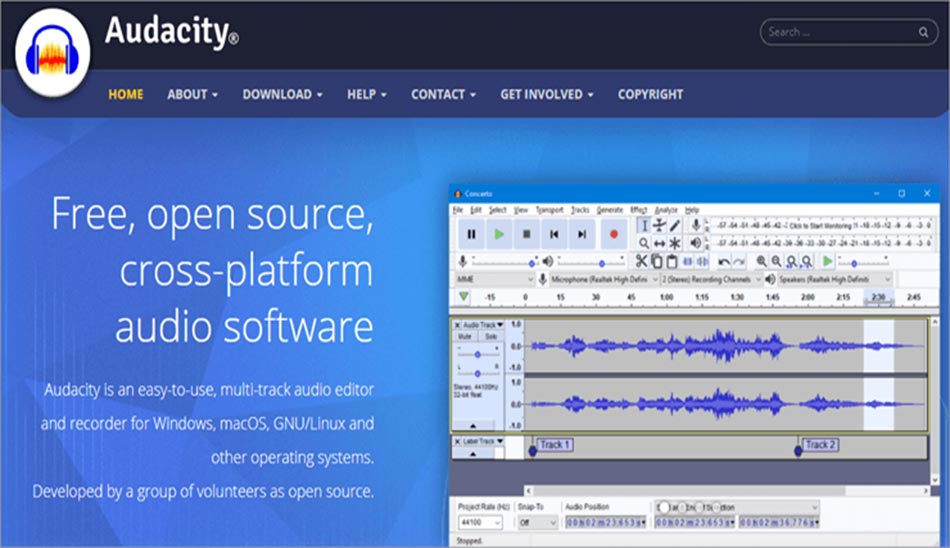Open the COPYRIGHT page link
The height and width of the screenshot is (548, 950).
[650, 95]
